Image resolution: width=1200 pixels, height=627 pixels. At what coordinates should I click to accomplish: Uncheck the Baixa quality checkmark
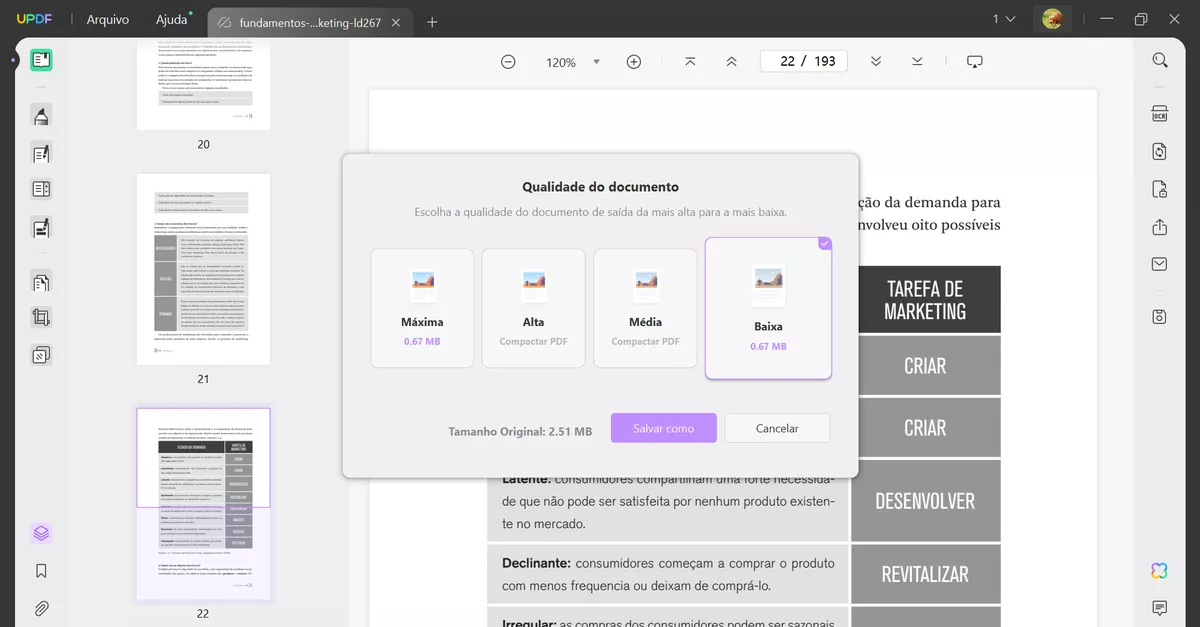tap(824, 243)
